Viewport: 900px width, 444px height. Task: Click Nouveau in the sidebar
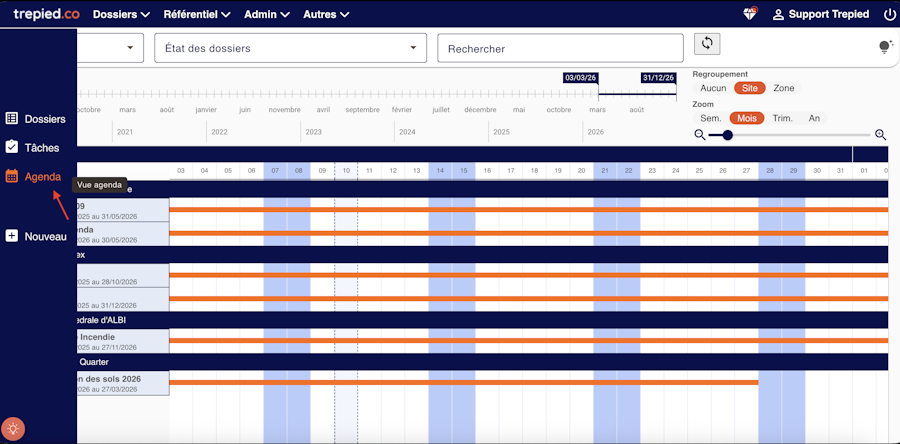tap(36, 236)
